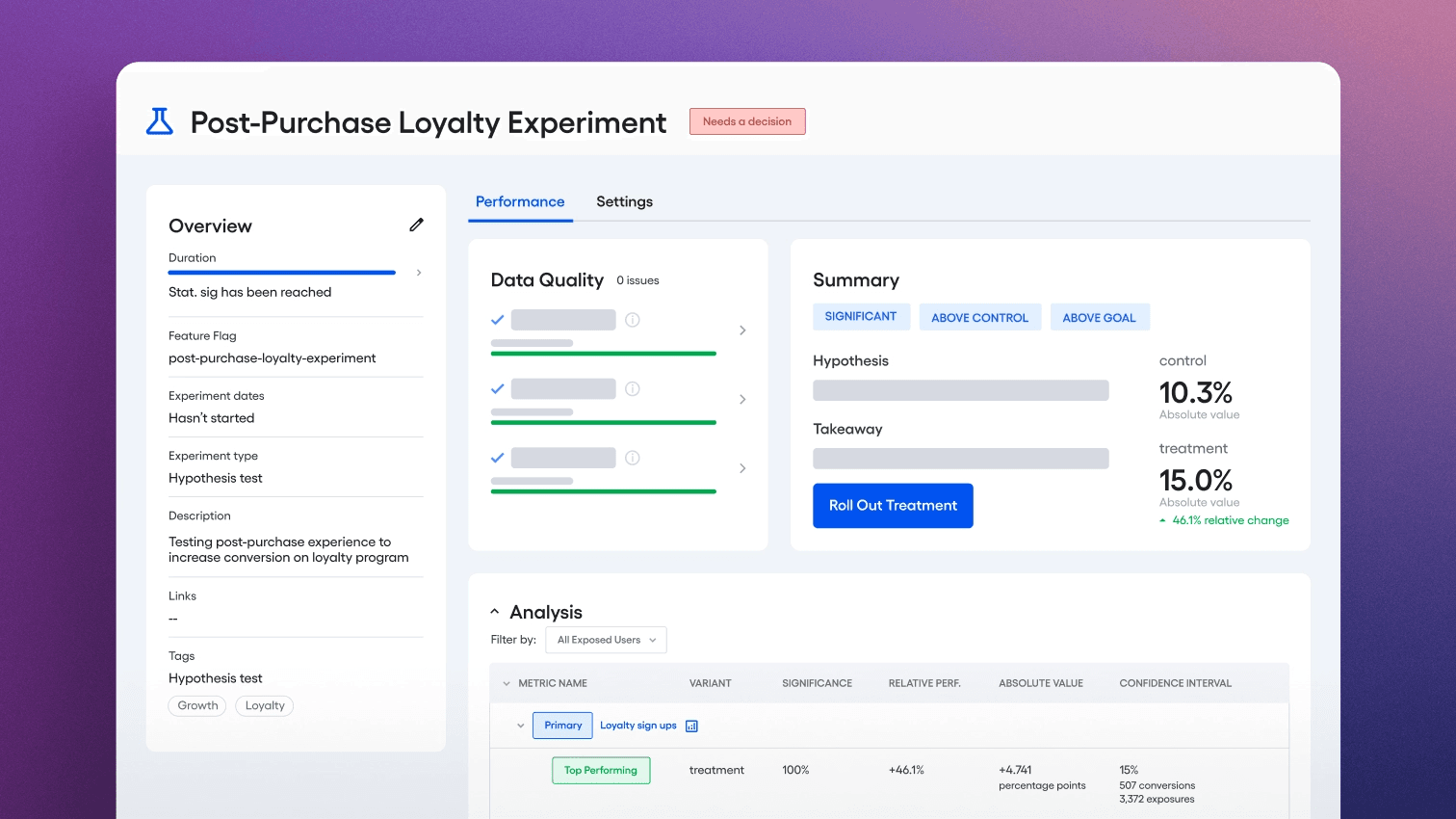Click info icon on first data quality check
This screenshot has width=1456, height=819.
tap(633, 320)
